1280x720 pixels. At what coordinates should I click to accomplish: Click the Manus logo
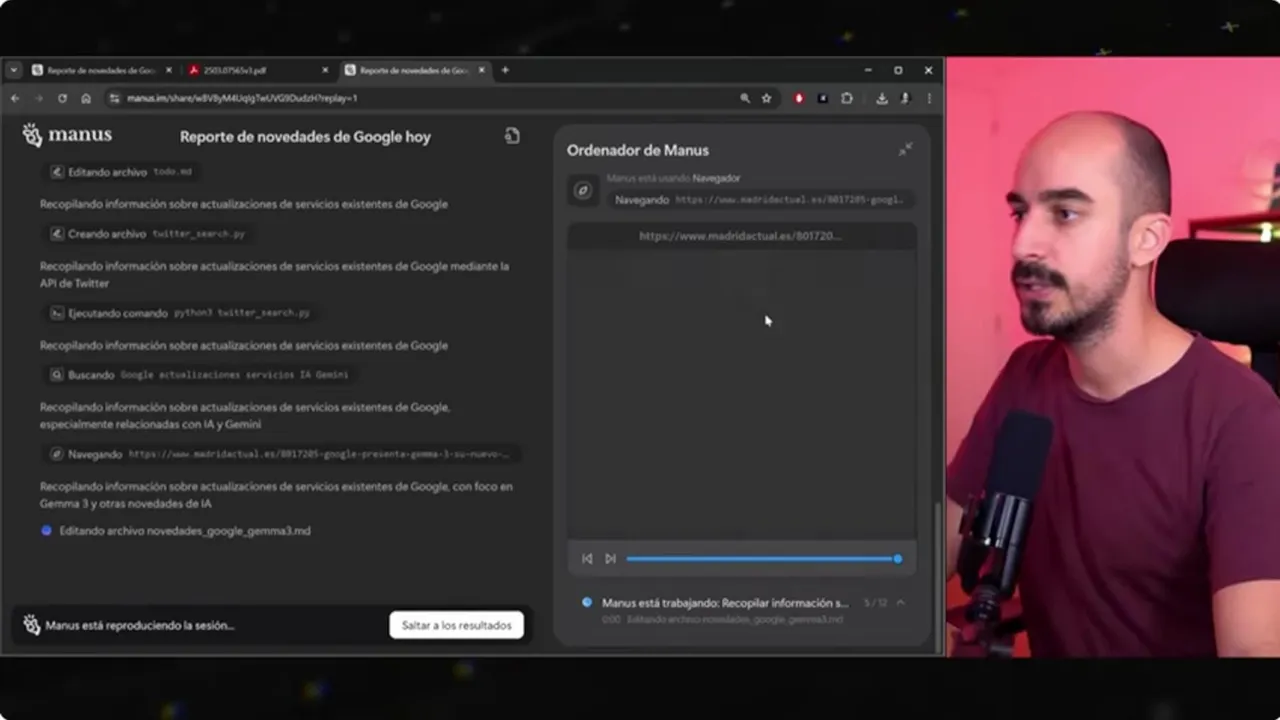point(67,135)
